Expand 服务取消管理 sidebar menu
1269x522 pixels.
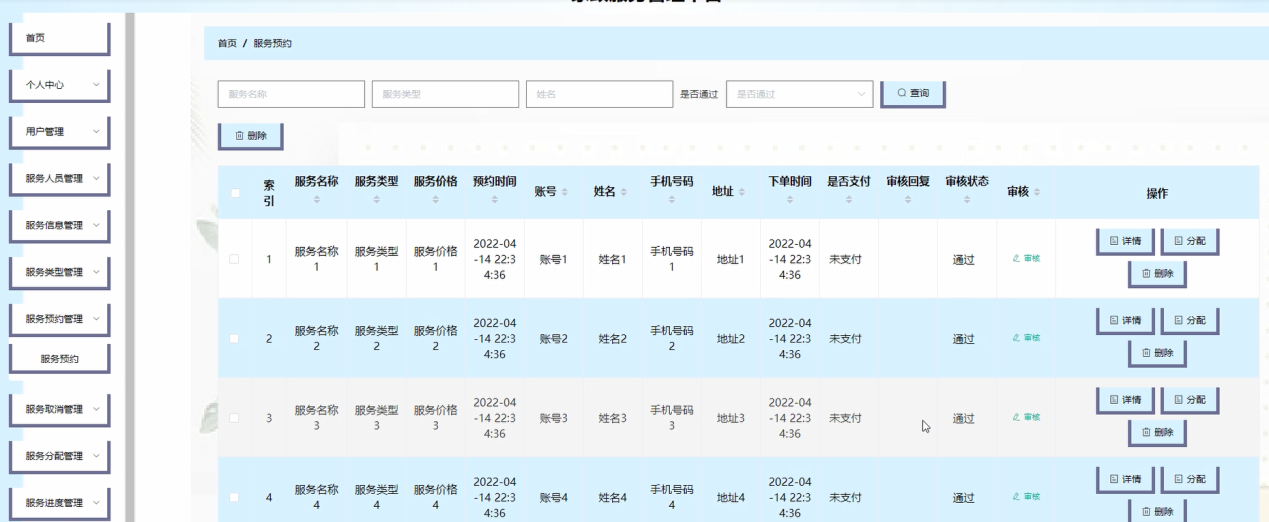pos(58,408)
